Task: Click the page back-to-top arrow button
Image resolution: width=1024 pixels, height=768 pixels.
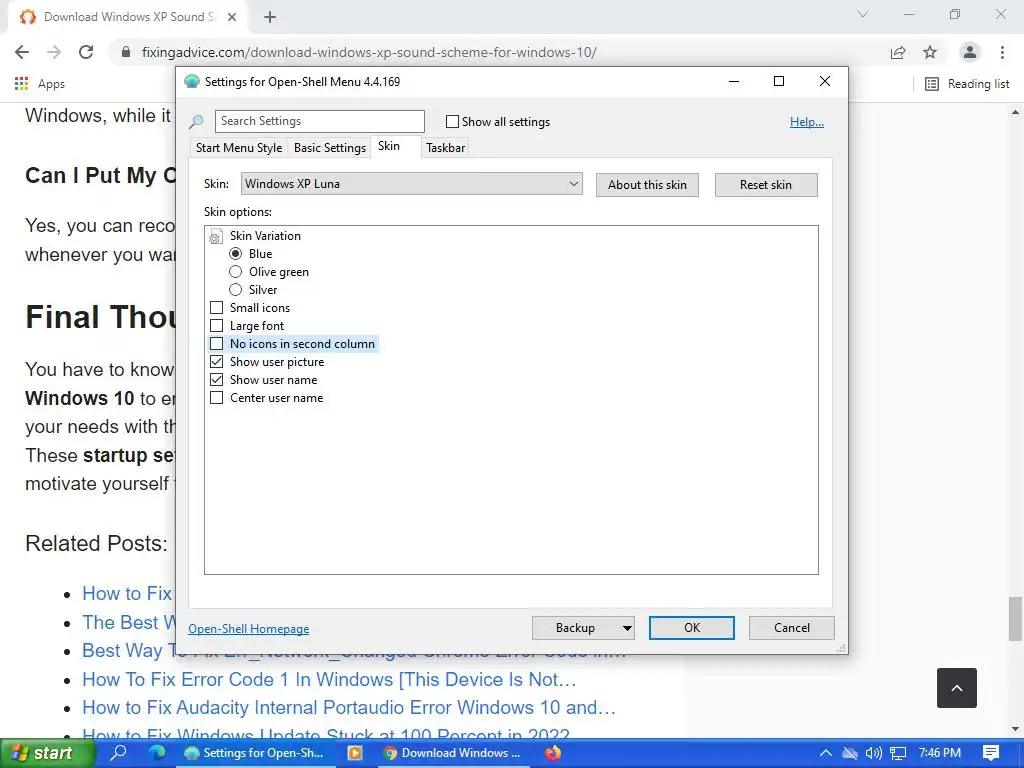Action: (x=957, y=688)
